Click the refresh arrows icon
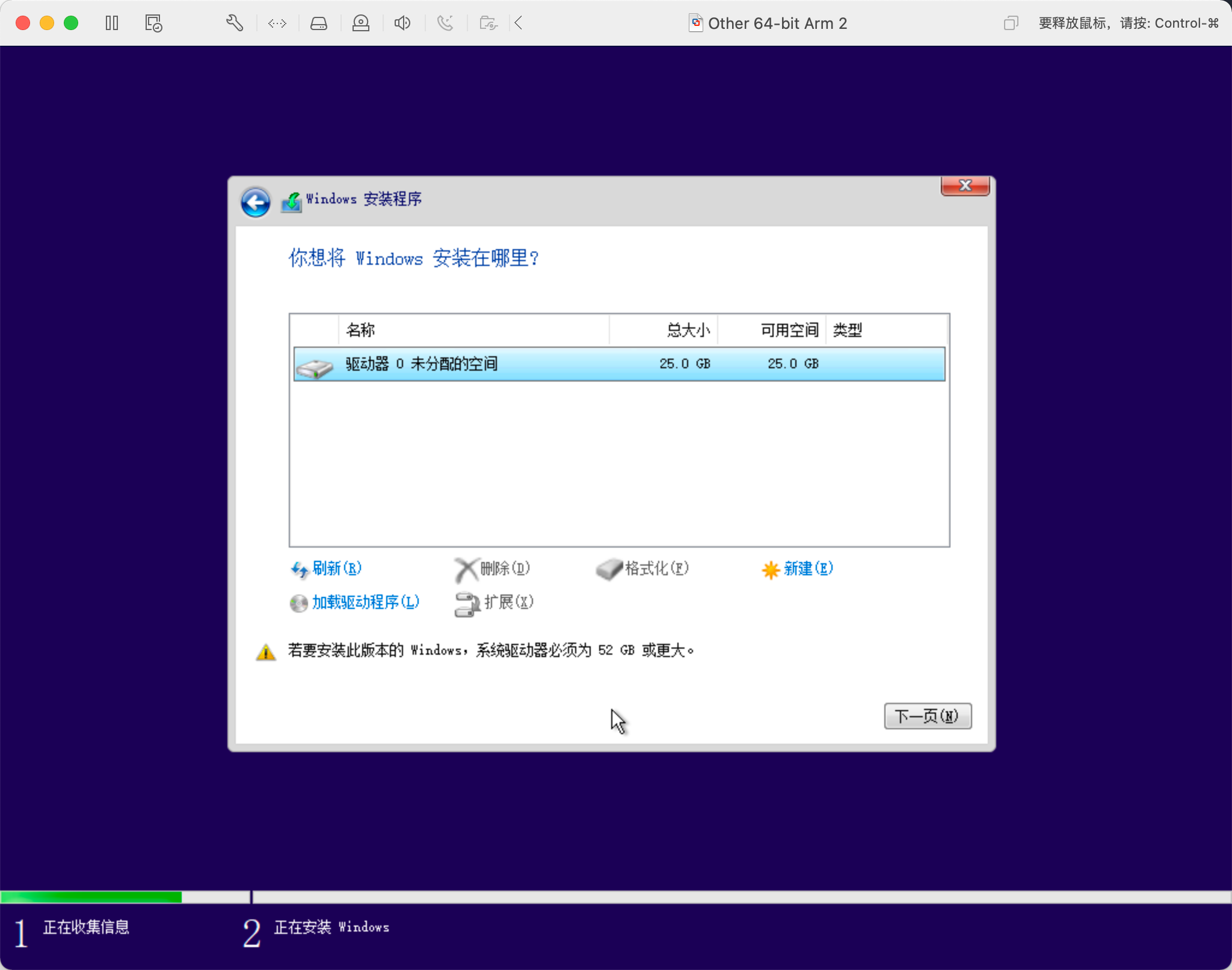 click(300, 570)
